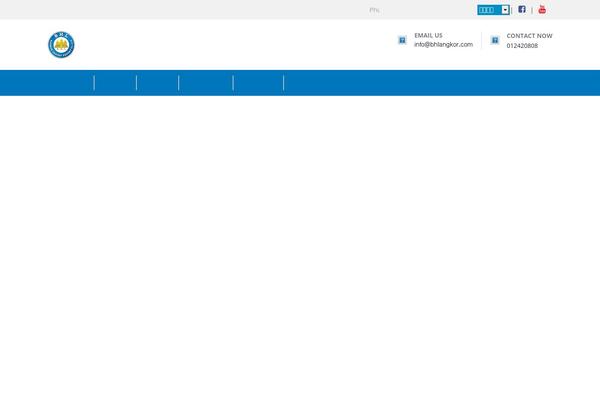Click the phone number 012420808
Viewport: 600px width, 400px height.
point(522,46)
